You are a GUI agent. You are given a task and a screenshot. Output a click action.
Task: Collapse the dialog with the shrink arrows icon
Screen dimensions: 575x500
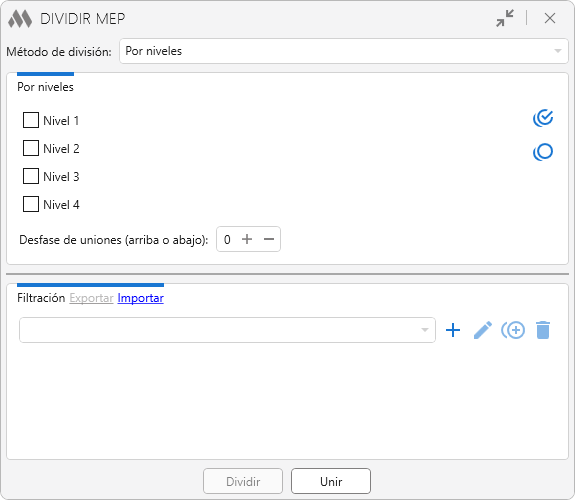505,18
